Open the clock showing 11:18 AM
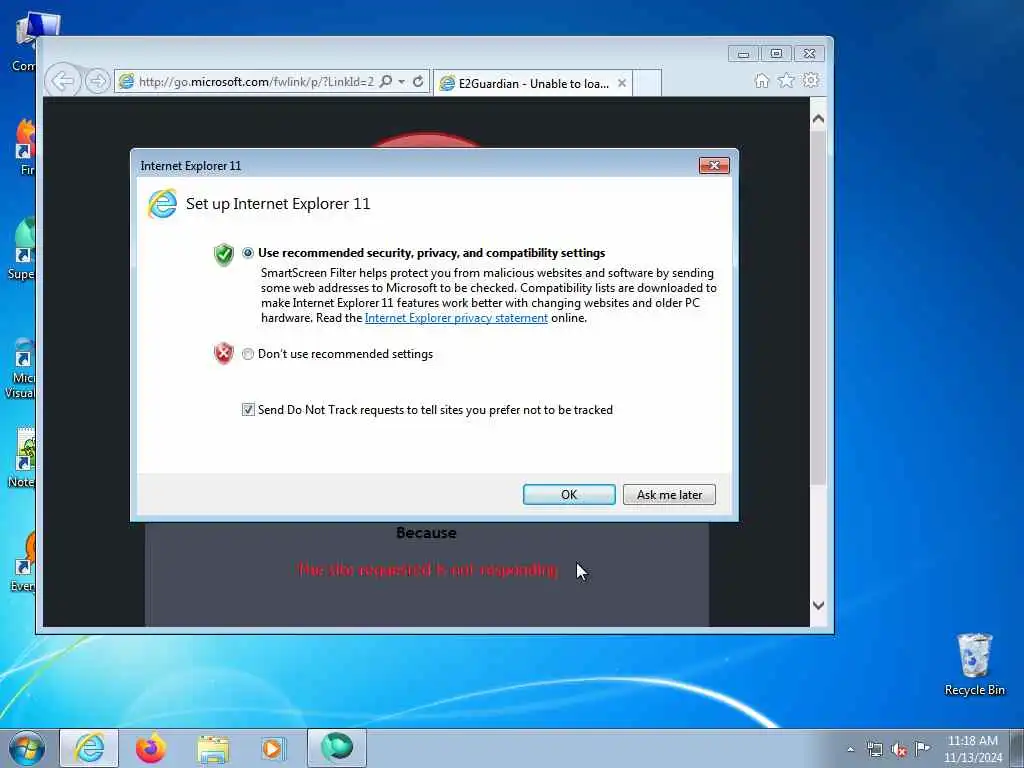This screenshot has width=1024, height=768. tap(972, 749)
